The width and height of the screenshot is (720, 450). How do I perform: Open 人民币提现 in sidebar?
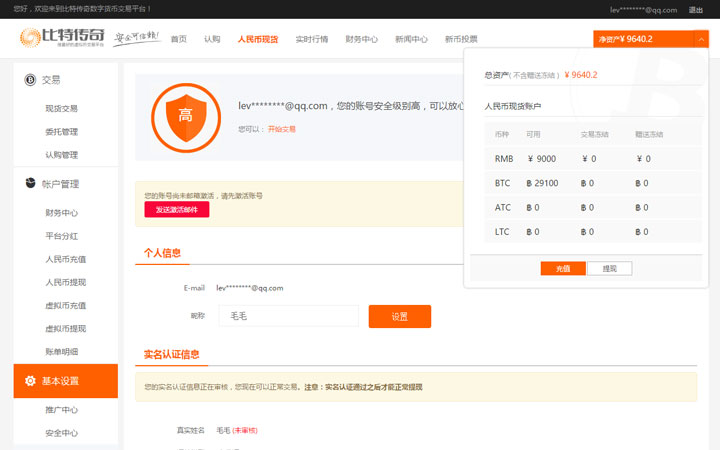click(x=66, y=282)
